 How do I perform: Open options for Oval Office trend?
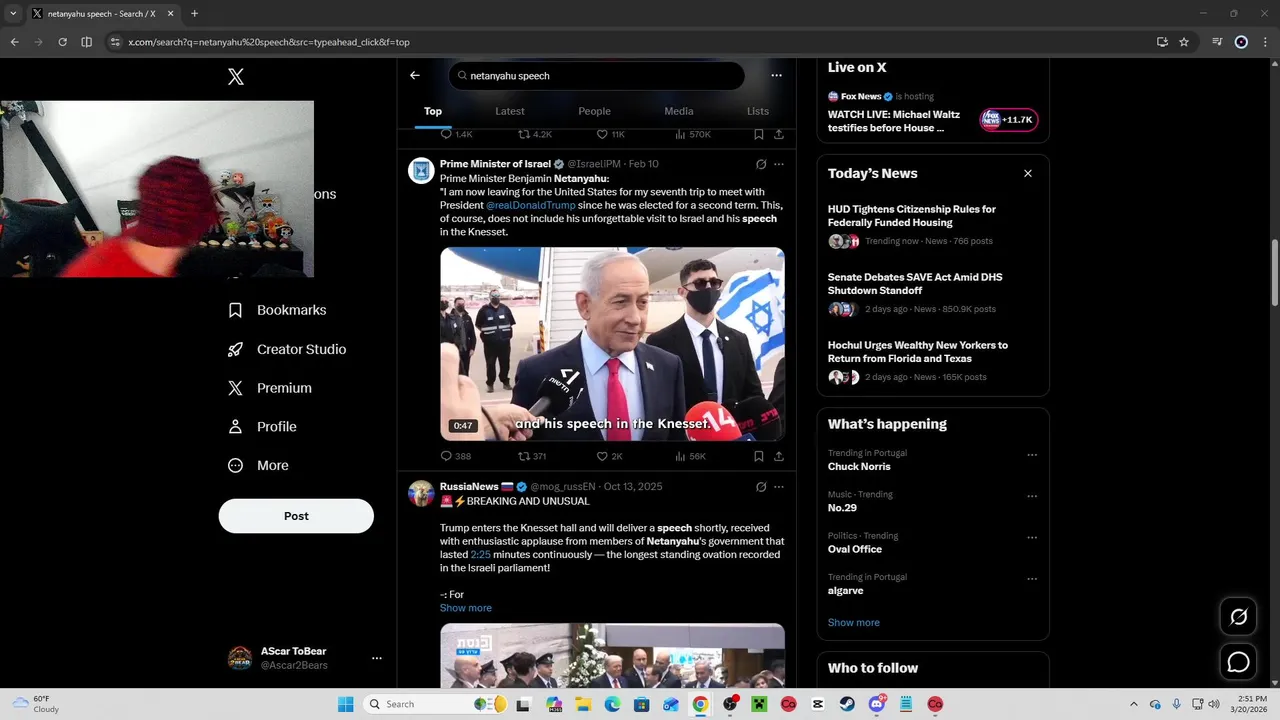click(1031, 537)
